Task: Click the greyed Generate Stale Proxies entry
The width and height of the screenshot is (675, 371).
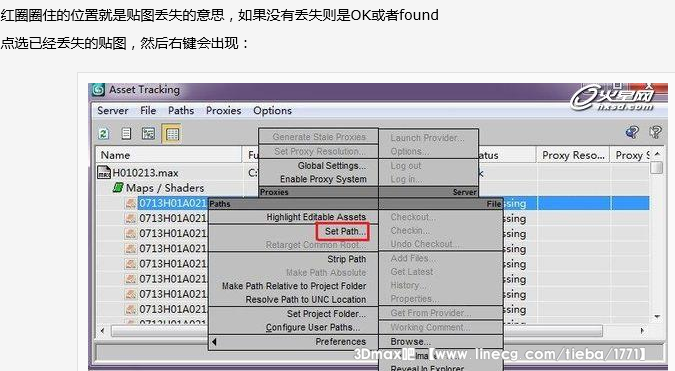Action: click(x=319, y=137)
